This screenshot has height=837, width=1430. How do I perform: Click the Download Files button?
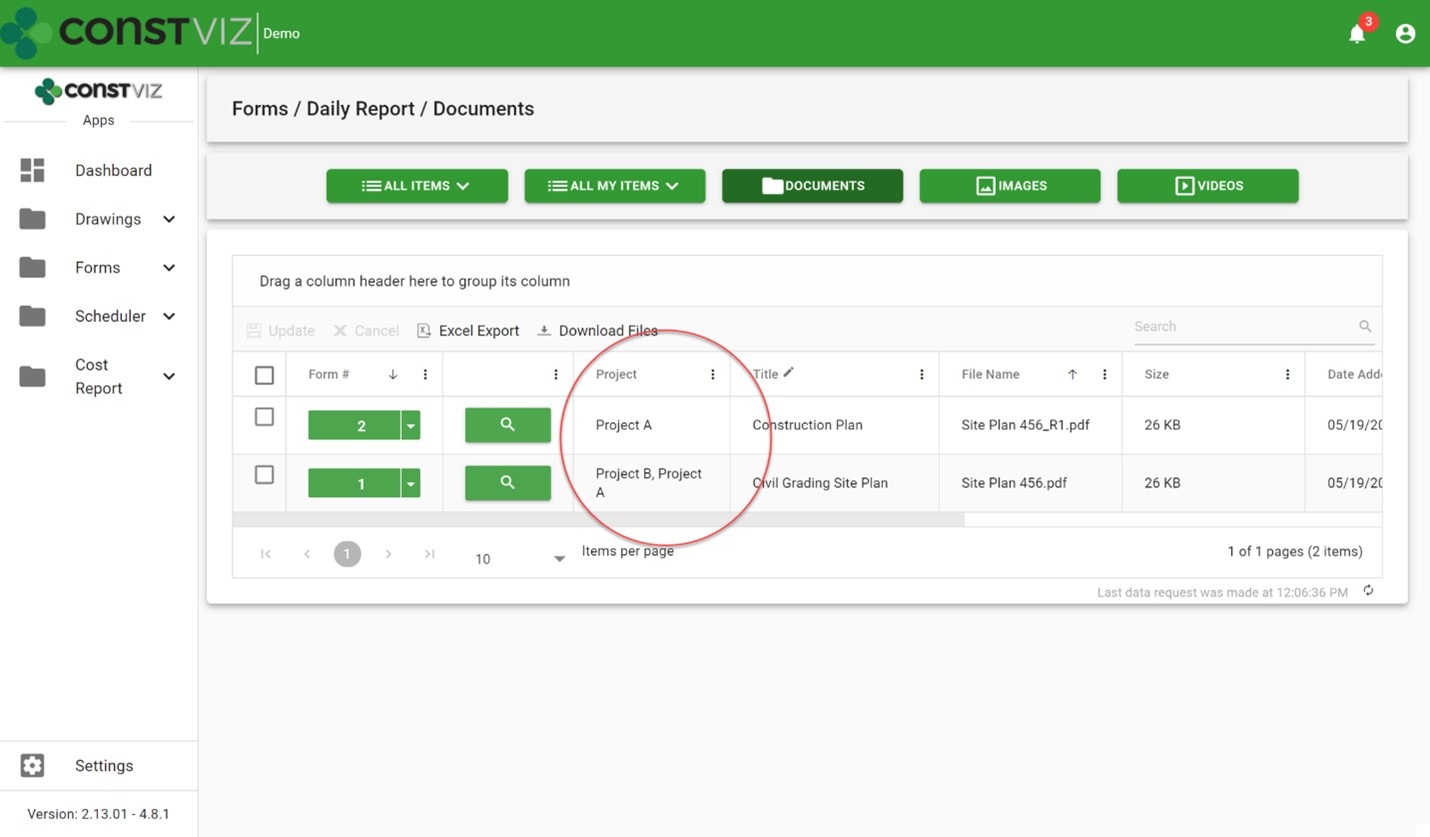coord(598,331)
